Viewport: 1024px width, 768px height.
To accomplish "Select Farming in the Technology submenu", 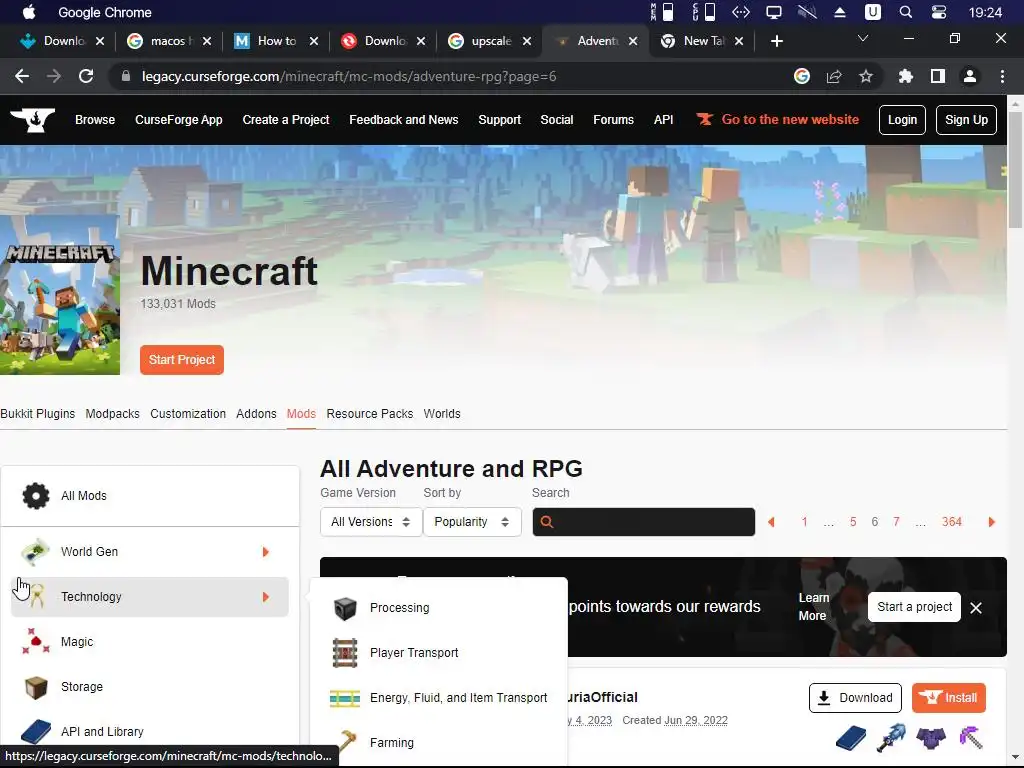I will [x=392, y=743].
